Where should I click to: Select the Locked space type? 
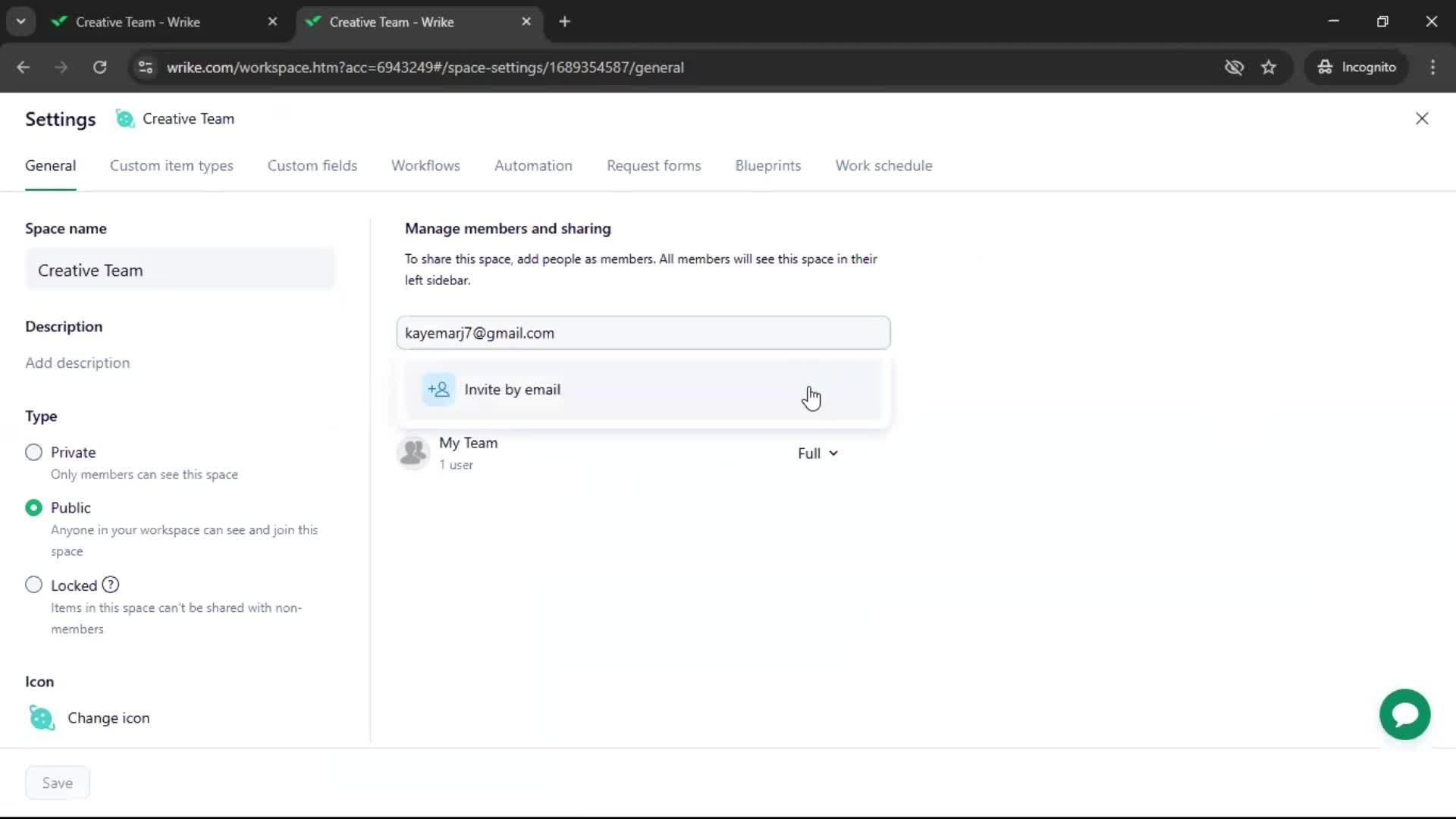pos(33,585)
